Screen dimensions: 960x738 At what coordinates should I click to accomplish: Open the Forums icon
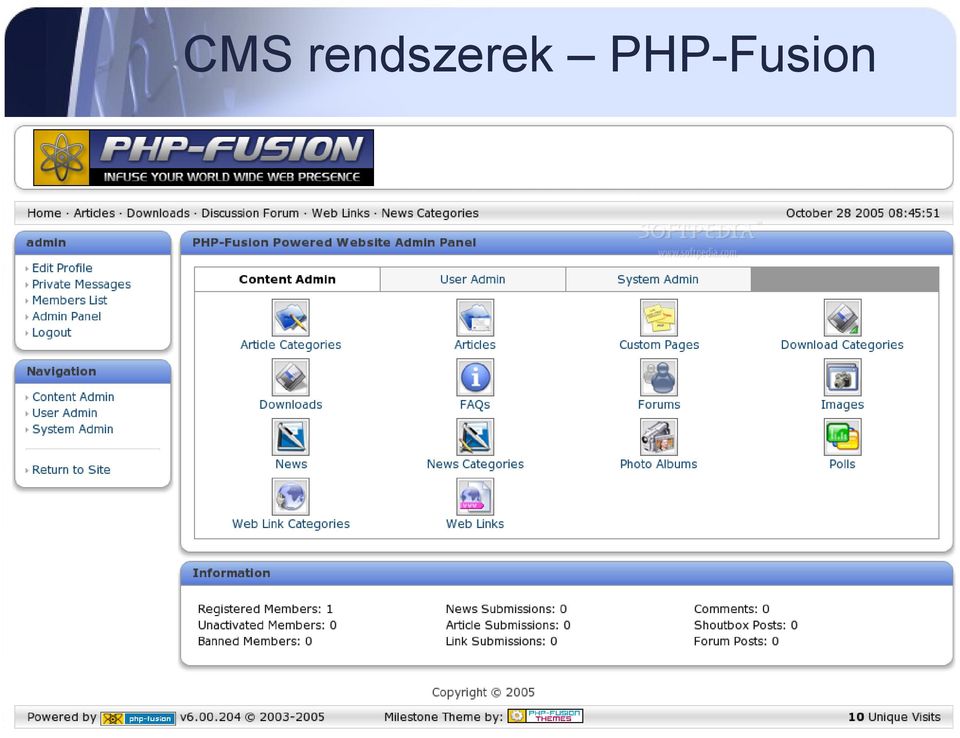pos(659,377)
